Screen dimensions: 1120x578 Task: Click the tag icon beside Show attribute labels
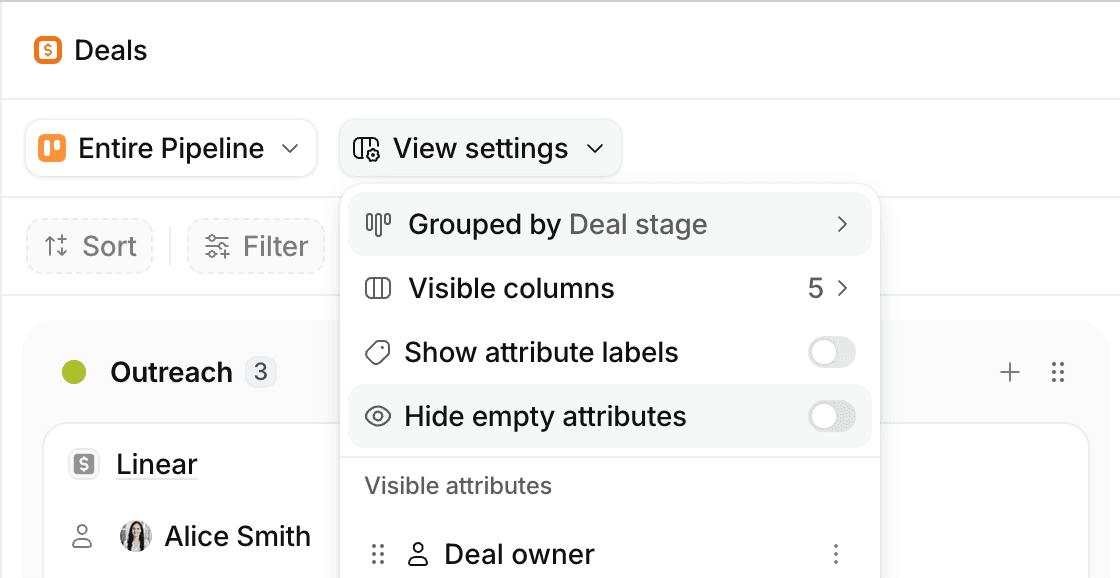point(377,352)
